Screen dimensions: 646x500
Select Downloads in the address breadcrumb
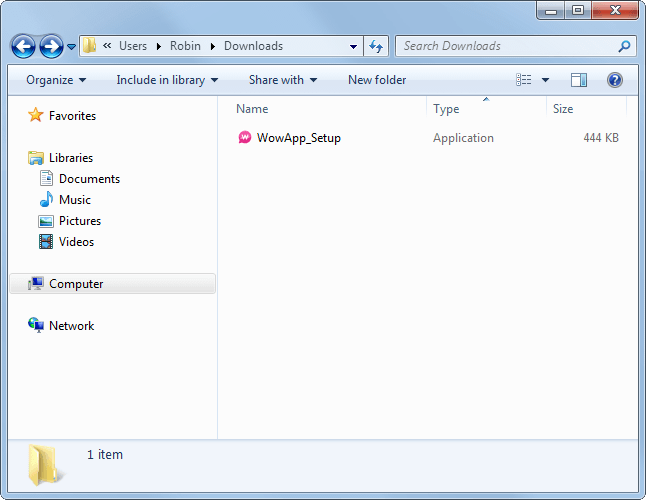pos(253,46)
